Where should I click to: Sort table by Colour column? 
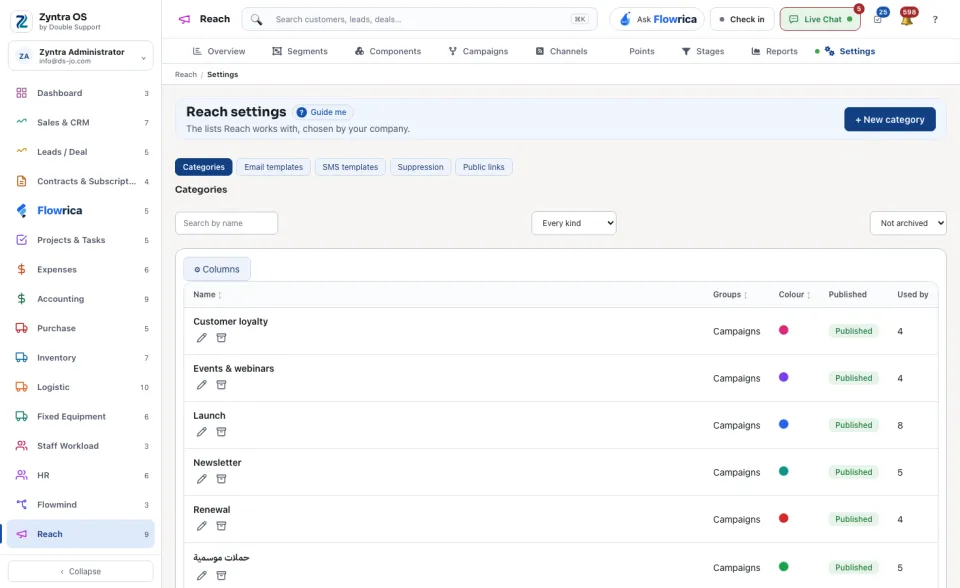coord(794,295)
